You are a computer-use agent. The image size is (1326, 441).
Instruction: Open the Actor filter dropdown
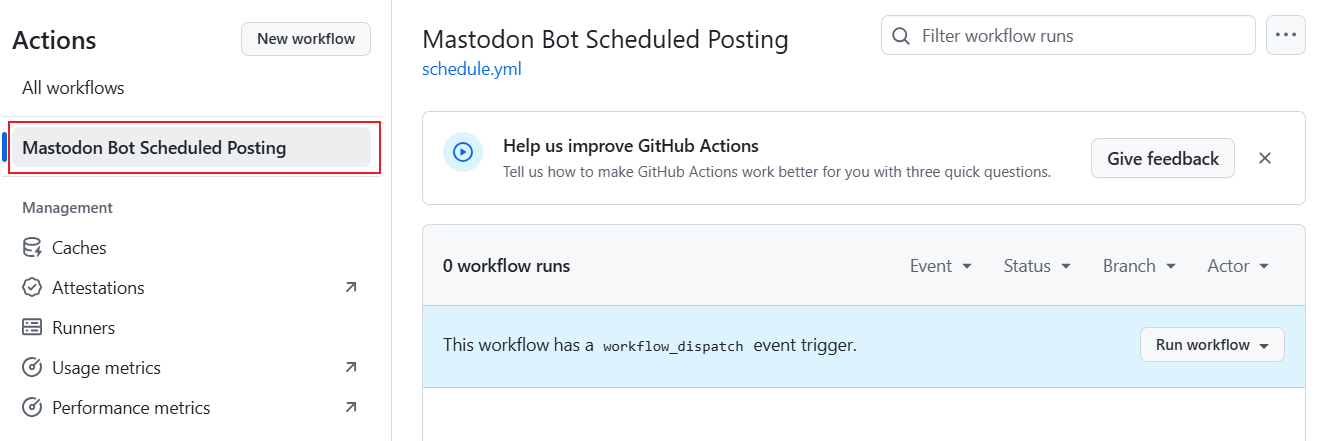pyautogui.click(x=1238, y=266)
